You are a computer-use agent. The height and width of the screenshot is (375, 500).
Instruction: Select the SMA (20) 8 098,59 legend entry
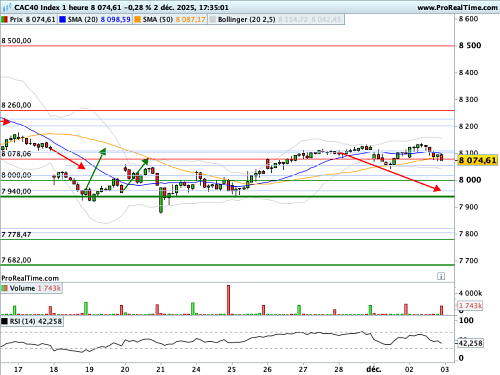click(95, 20)
